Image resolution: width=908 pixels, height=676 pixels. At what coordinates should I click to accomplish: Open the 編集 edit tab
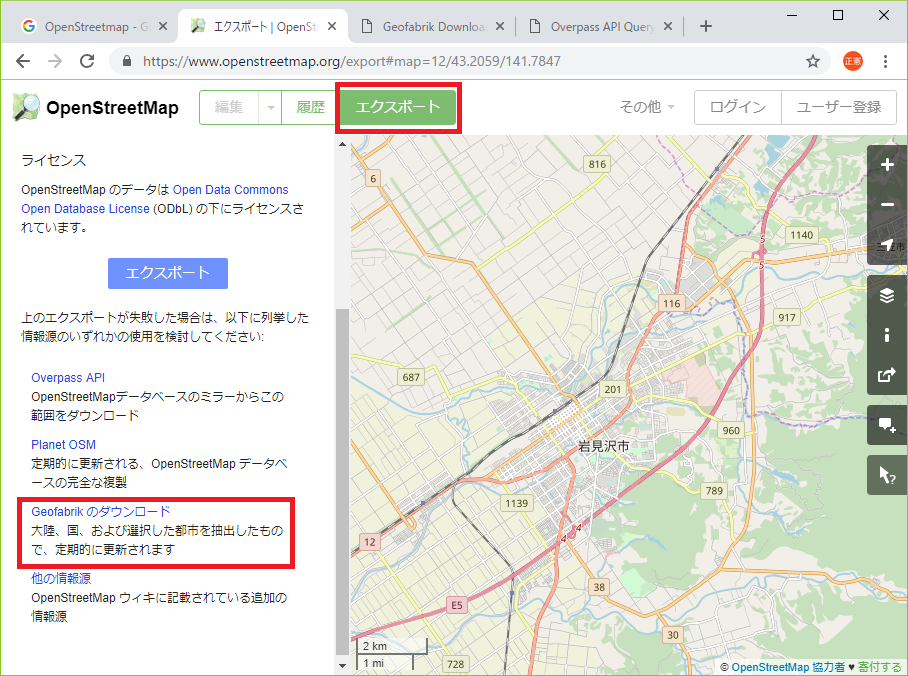tap(229, 107)
